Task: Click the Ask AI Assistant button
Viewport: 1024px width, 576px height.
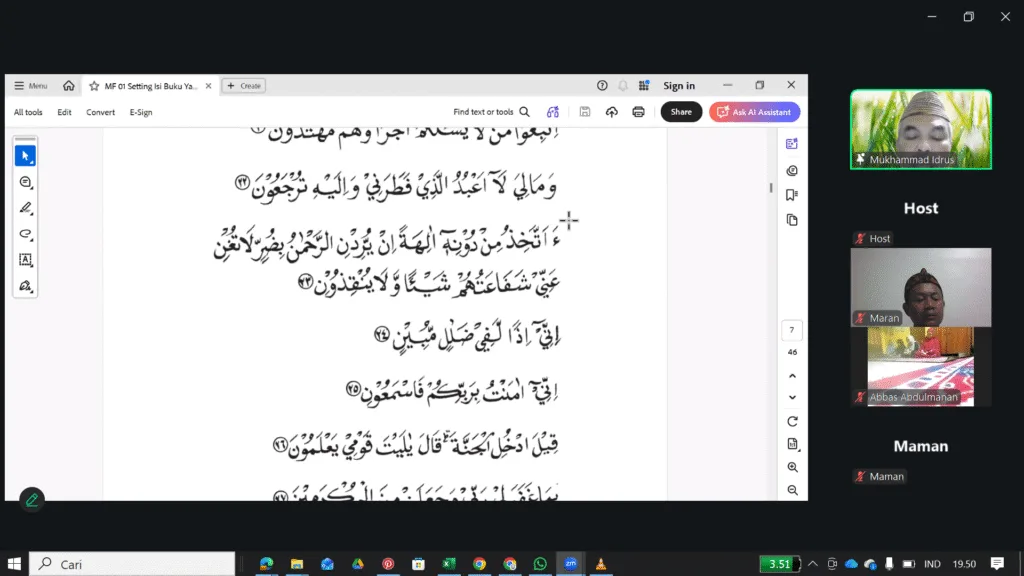Action: point(754,112)
